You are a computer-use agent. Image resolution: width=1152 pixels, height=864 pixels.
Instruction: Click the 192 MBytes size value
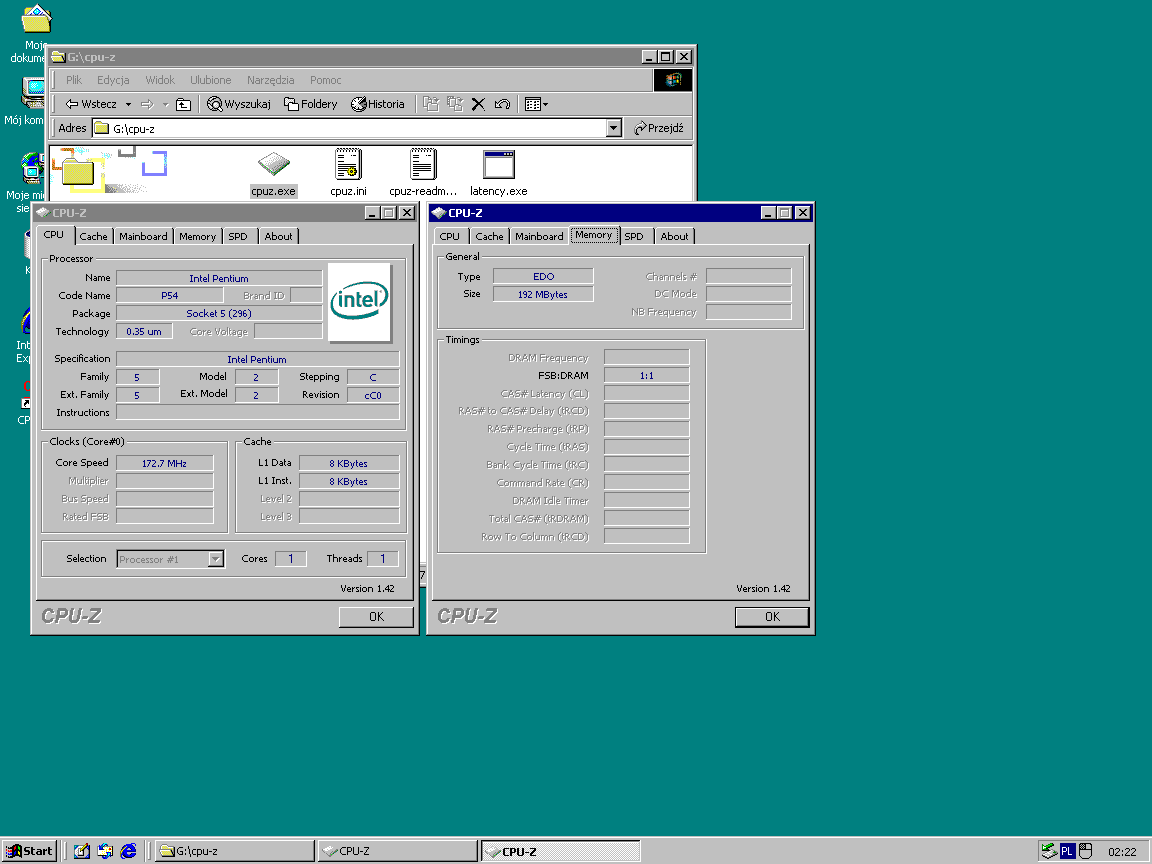[543, 294]
